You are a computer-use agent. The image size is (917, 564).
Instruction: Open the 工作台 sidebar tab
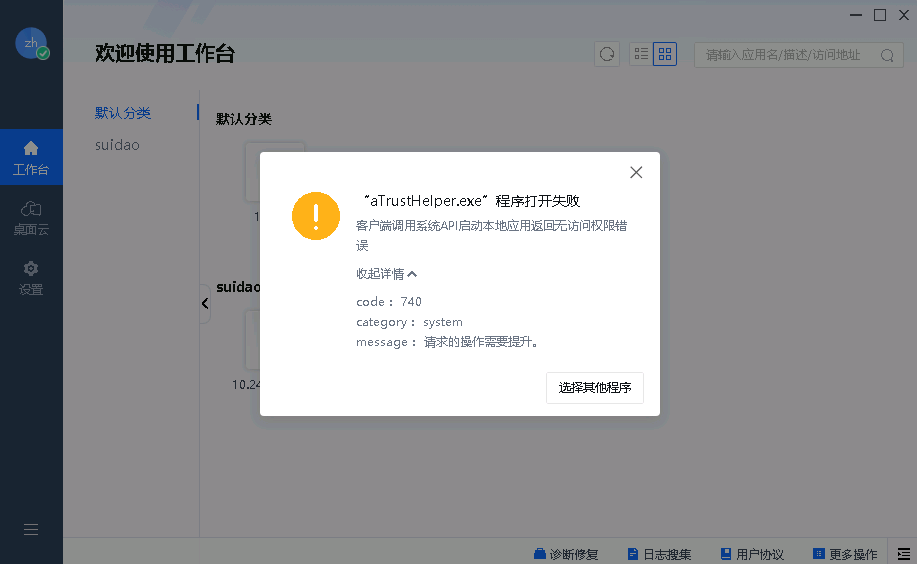coord(31,157)
